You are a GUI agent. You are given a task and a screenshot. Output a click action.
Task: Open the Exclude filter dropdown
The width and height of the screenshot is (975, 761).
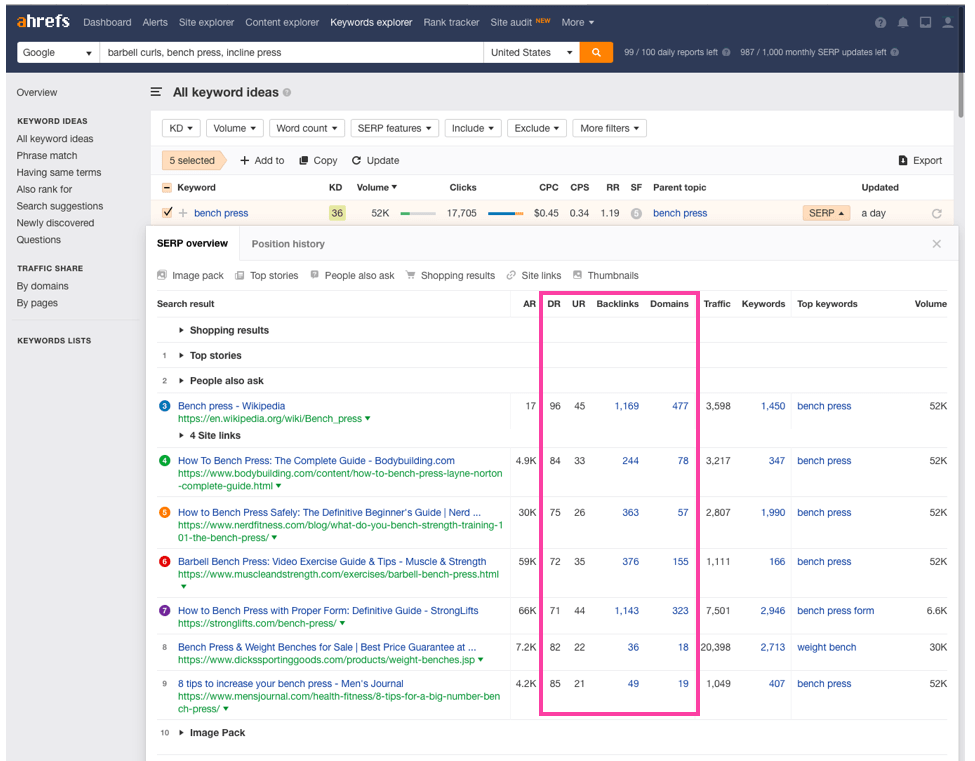coord(537,128)
